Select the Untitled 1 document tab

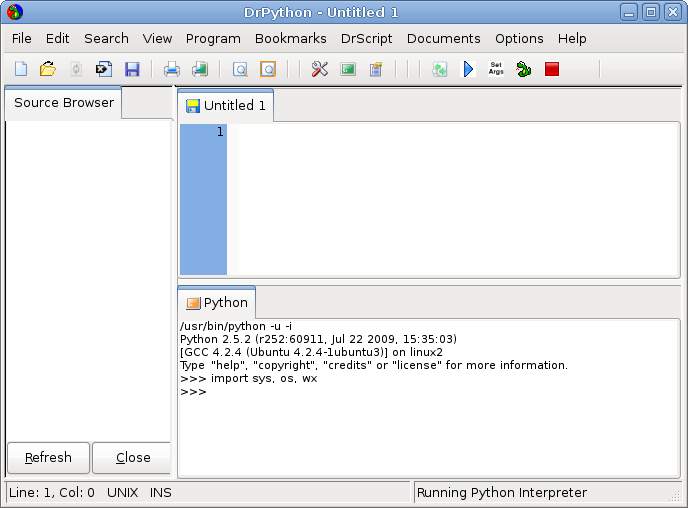(226, 105)
